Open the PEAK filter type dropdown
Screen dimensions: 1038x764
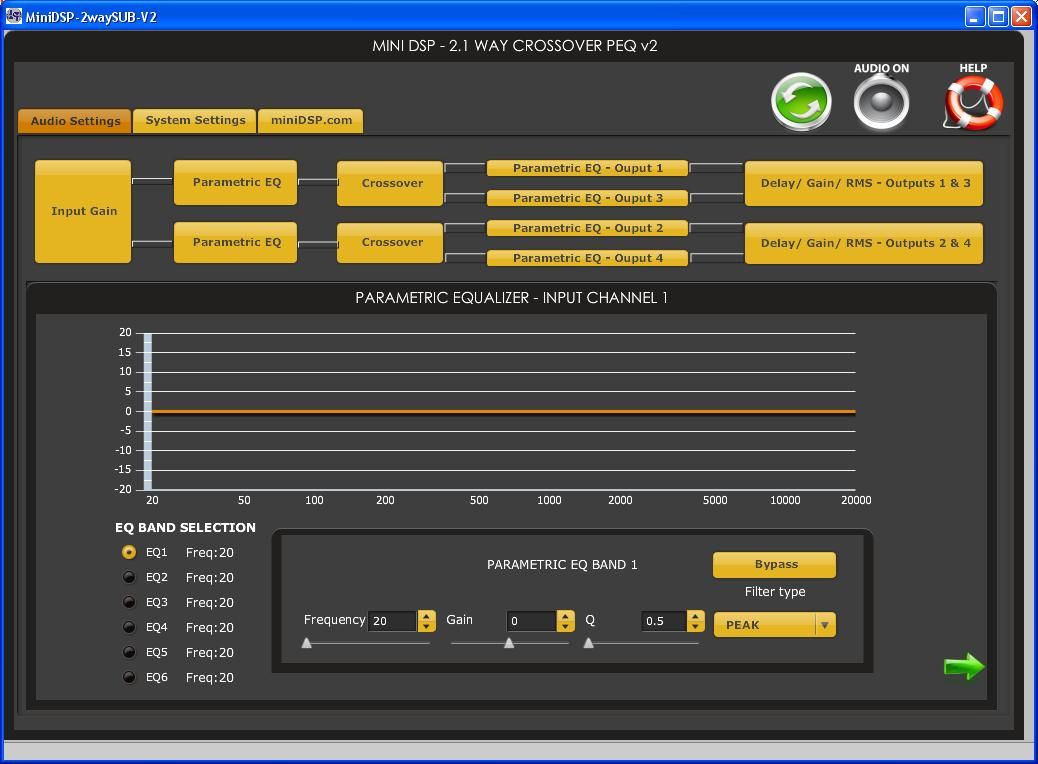(774, 625)
